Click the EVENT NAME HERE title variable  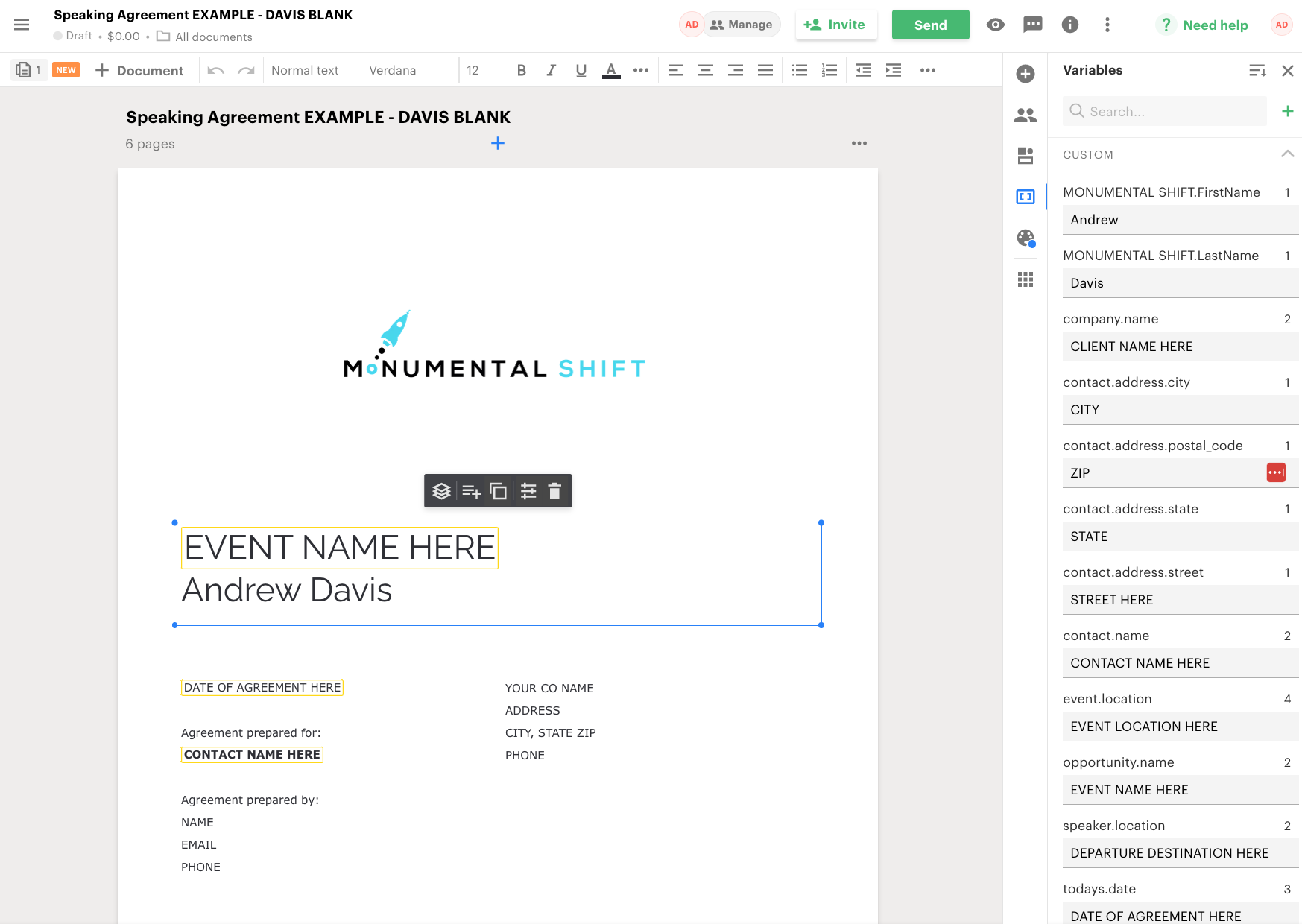tap(340, 548)
